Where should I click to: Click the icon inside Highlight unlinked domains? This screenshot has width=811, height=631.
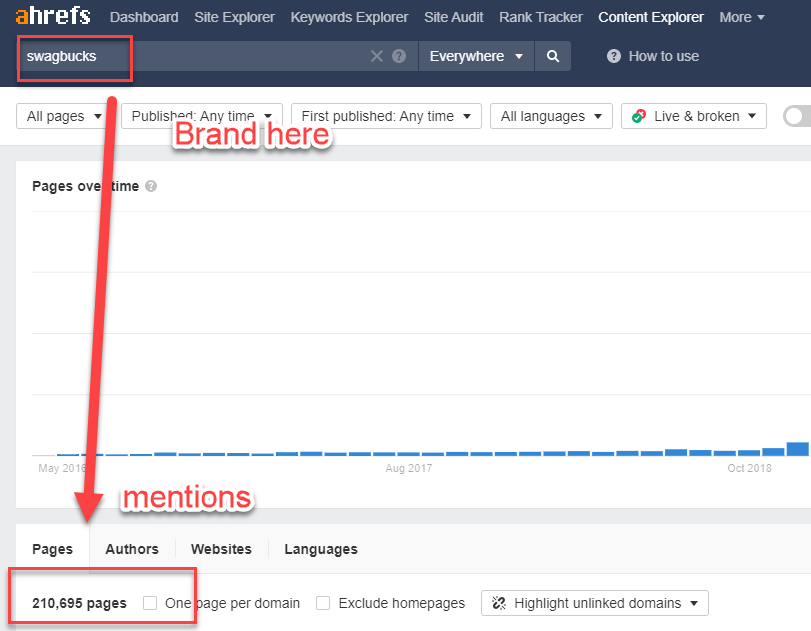tap(499, 602)
